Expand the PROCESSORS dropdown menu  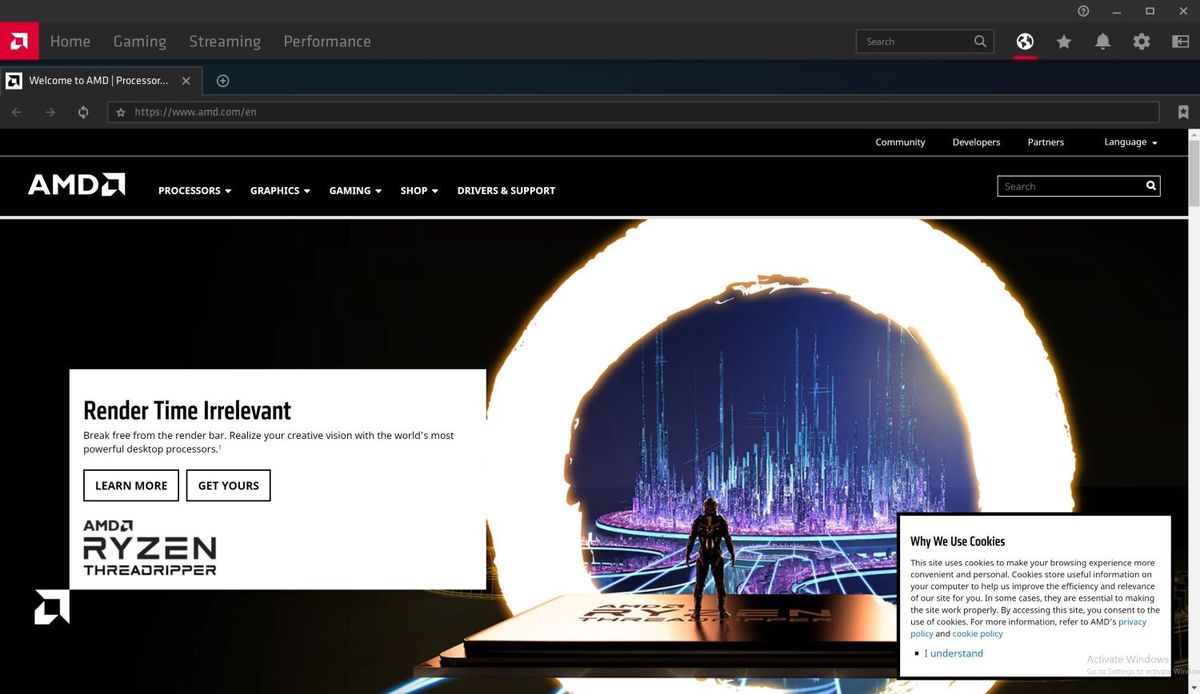194,190
